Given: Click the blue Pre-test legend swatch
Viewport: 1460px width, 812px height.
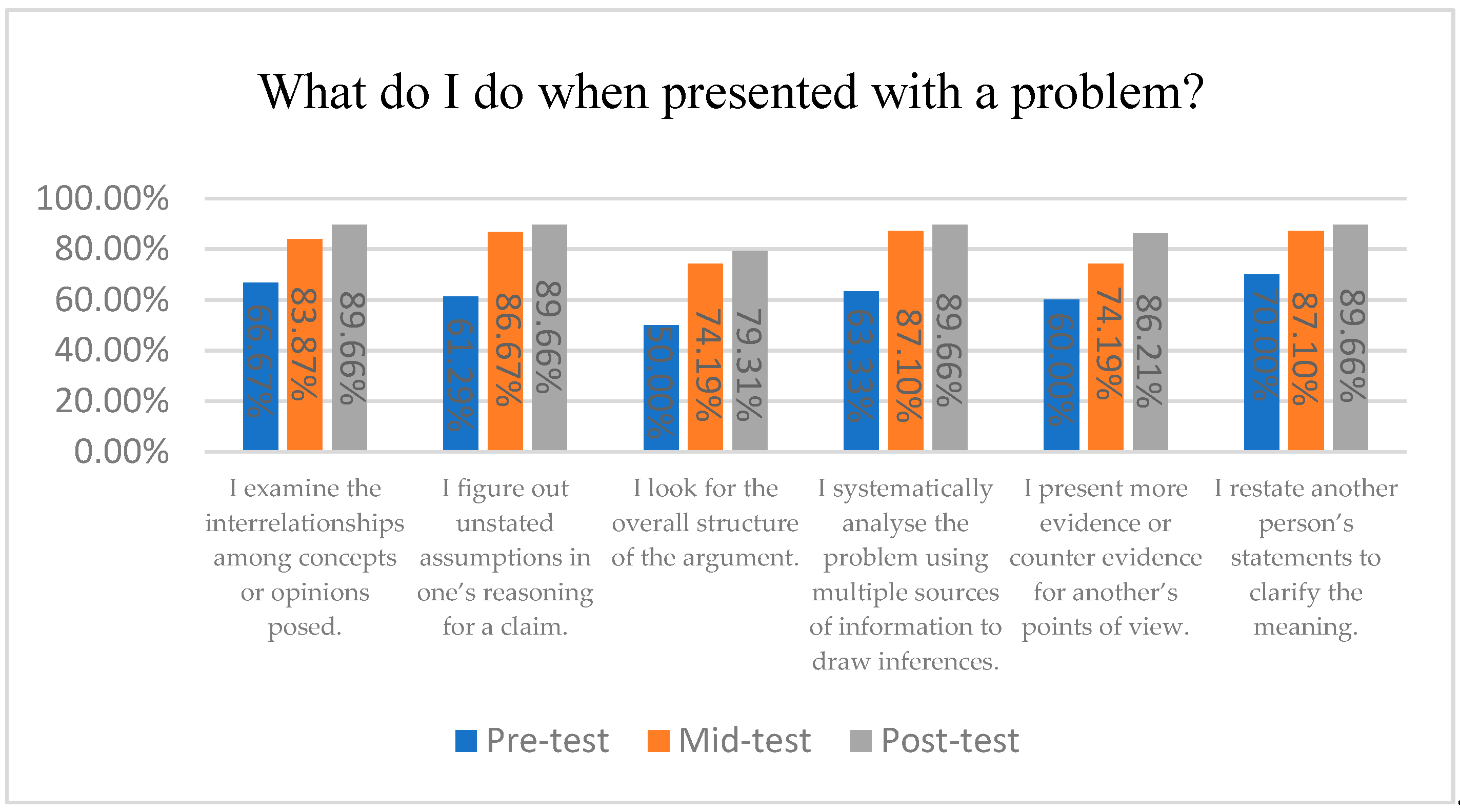Looking at the screenshot, I should point(466,741).
